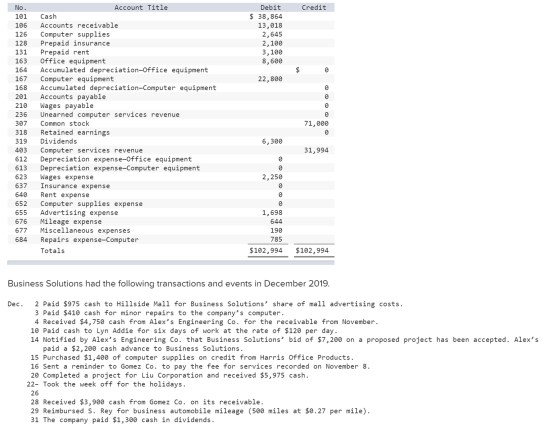Click the total credit $102,994

coord(312,251)
